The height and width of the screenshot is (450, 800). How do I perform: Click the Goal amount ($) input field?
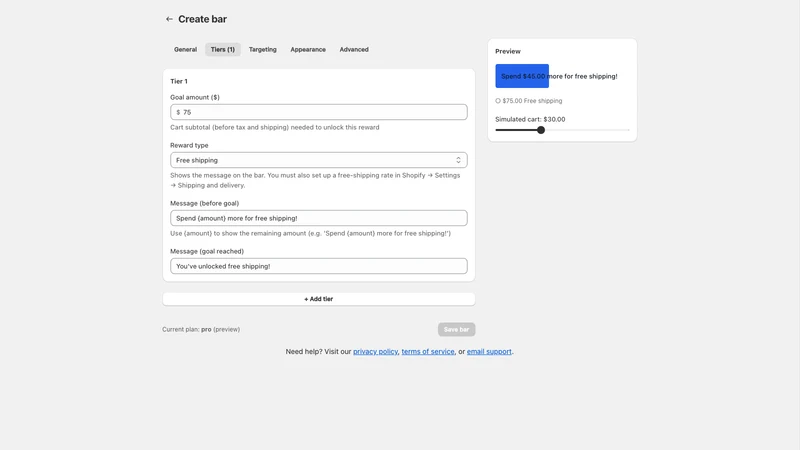pos(318,112)
